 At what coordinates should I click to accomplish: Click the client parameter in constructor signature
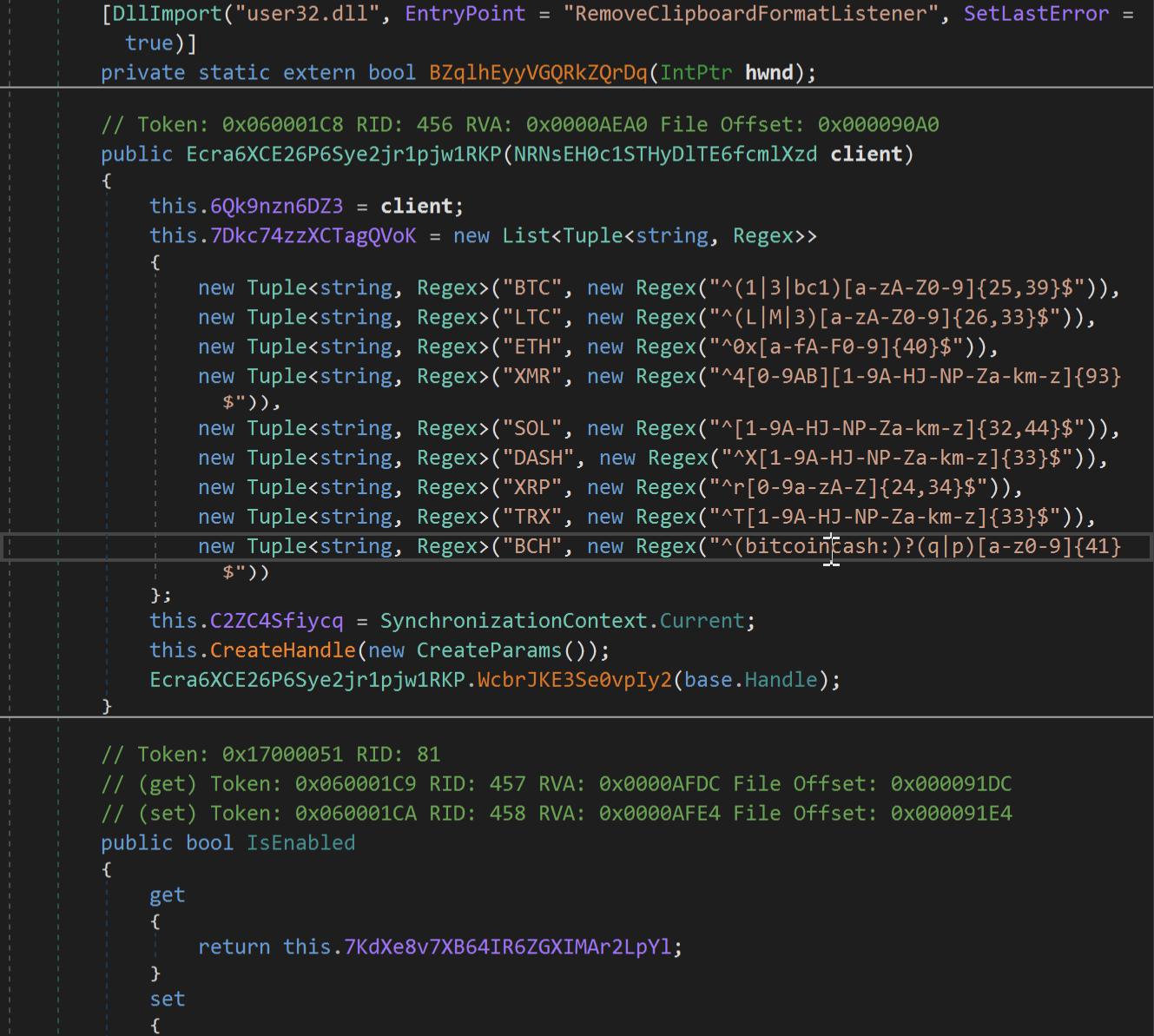coord(867,155)
